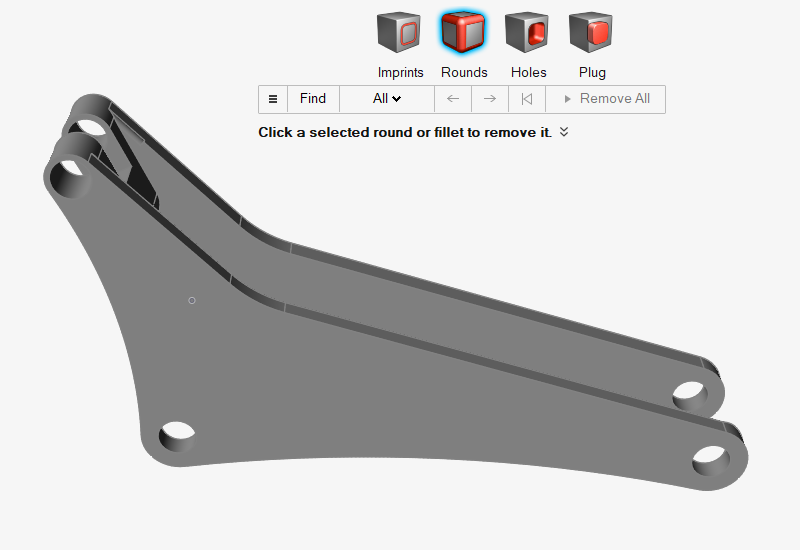Click the Remove All button

coord(606,99)
